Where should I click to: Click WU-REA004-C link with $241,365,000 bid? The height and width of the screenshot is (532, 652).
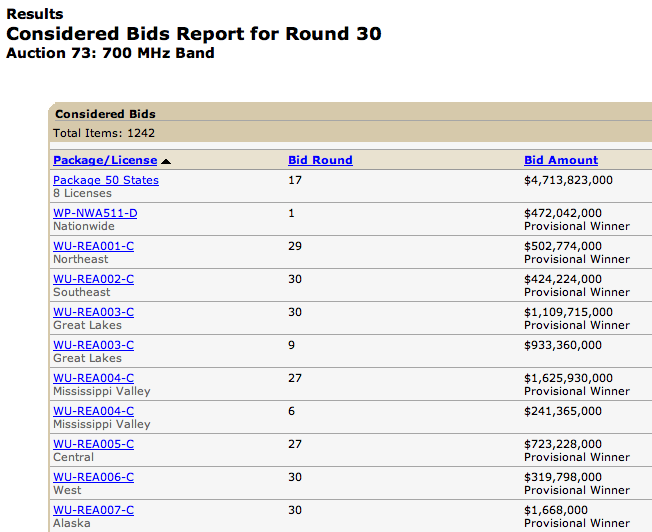tap(93, 411)
